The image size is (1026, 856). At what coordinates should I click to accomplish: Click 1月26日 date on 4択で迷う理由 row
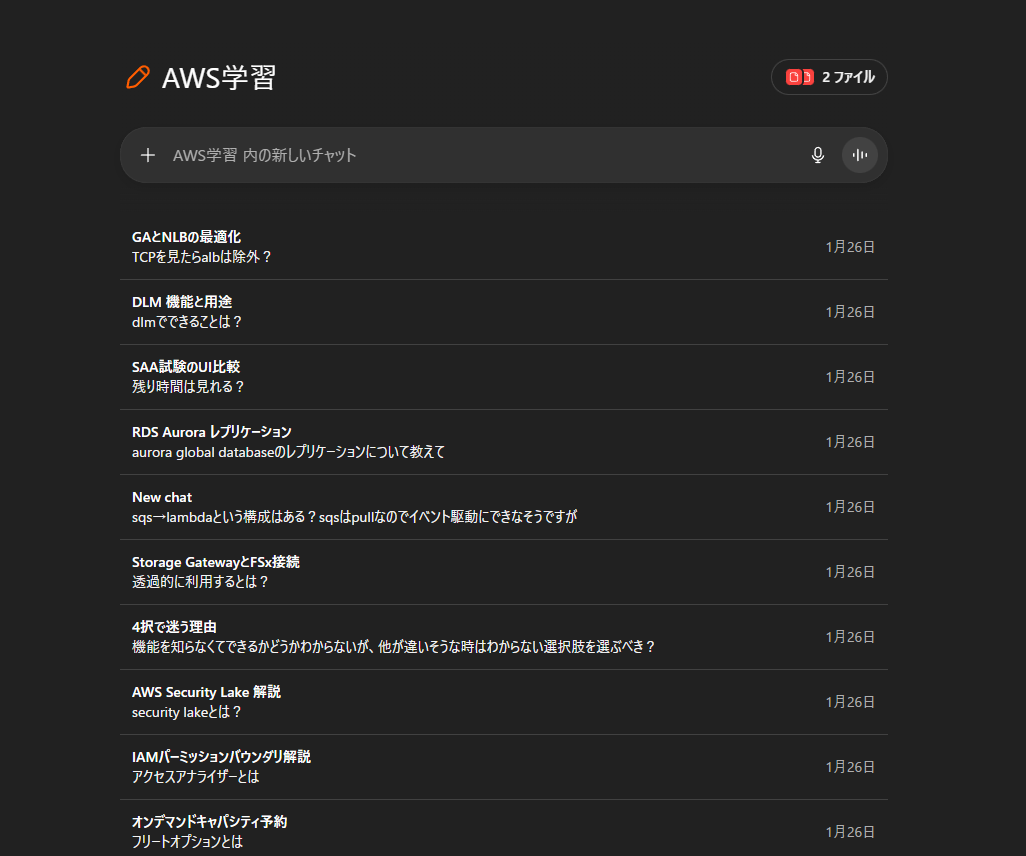point(850,637)
